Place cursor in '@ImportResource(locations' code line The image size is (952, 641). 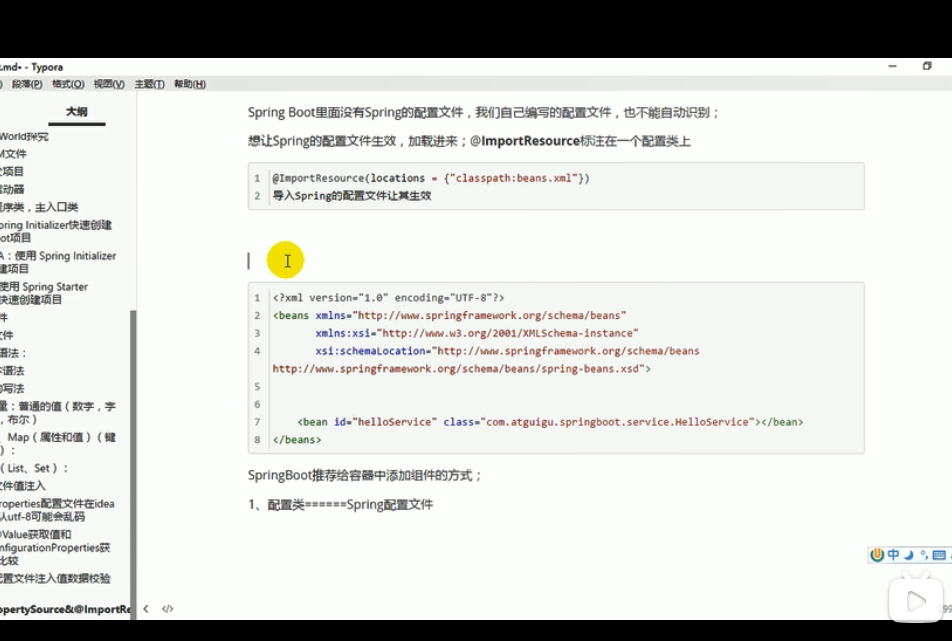click(x=431, y=178)
